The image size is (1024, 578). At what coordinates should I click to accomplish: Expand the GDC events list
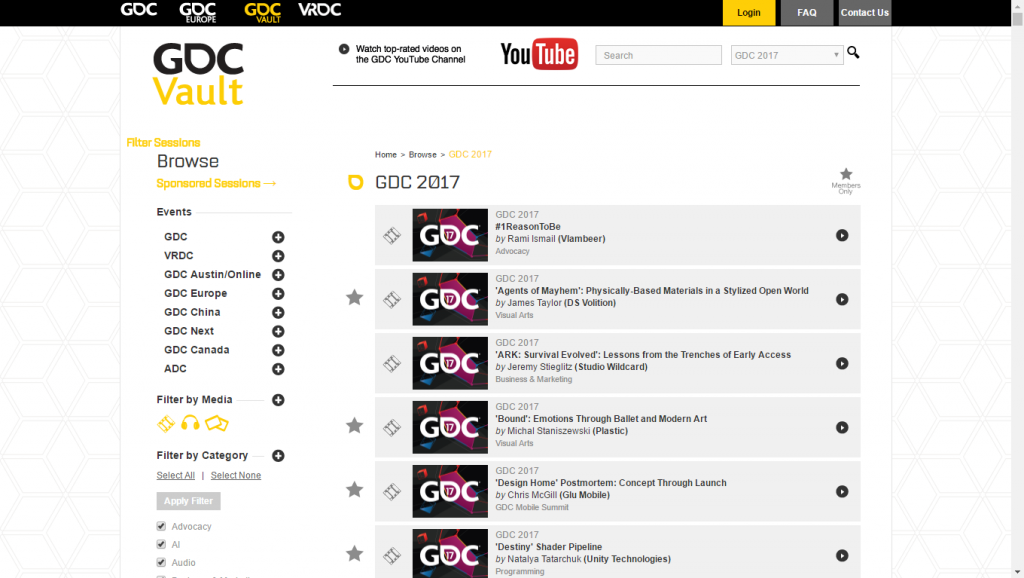click(x=278, y=237)
